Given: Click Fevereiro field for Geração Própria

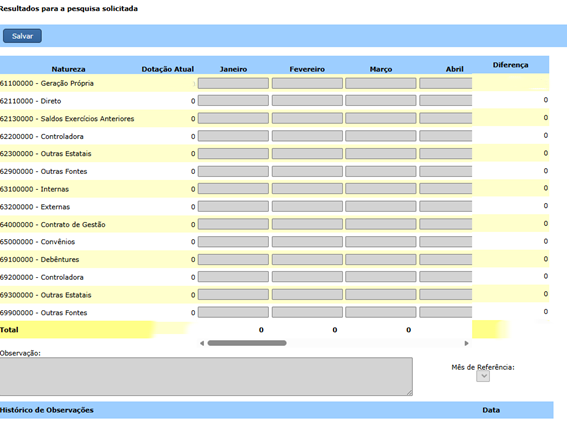Looking at the screenshot, I should point(307,83).
